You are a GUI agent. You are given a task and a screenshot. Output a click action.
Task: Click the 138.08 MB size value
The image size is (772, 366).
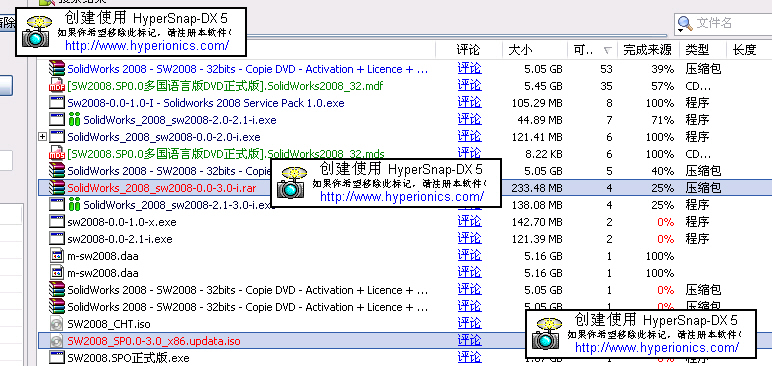point(537,205)
